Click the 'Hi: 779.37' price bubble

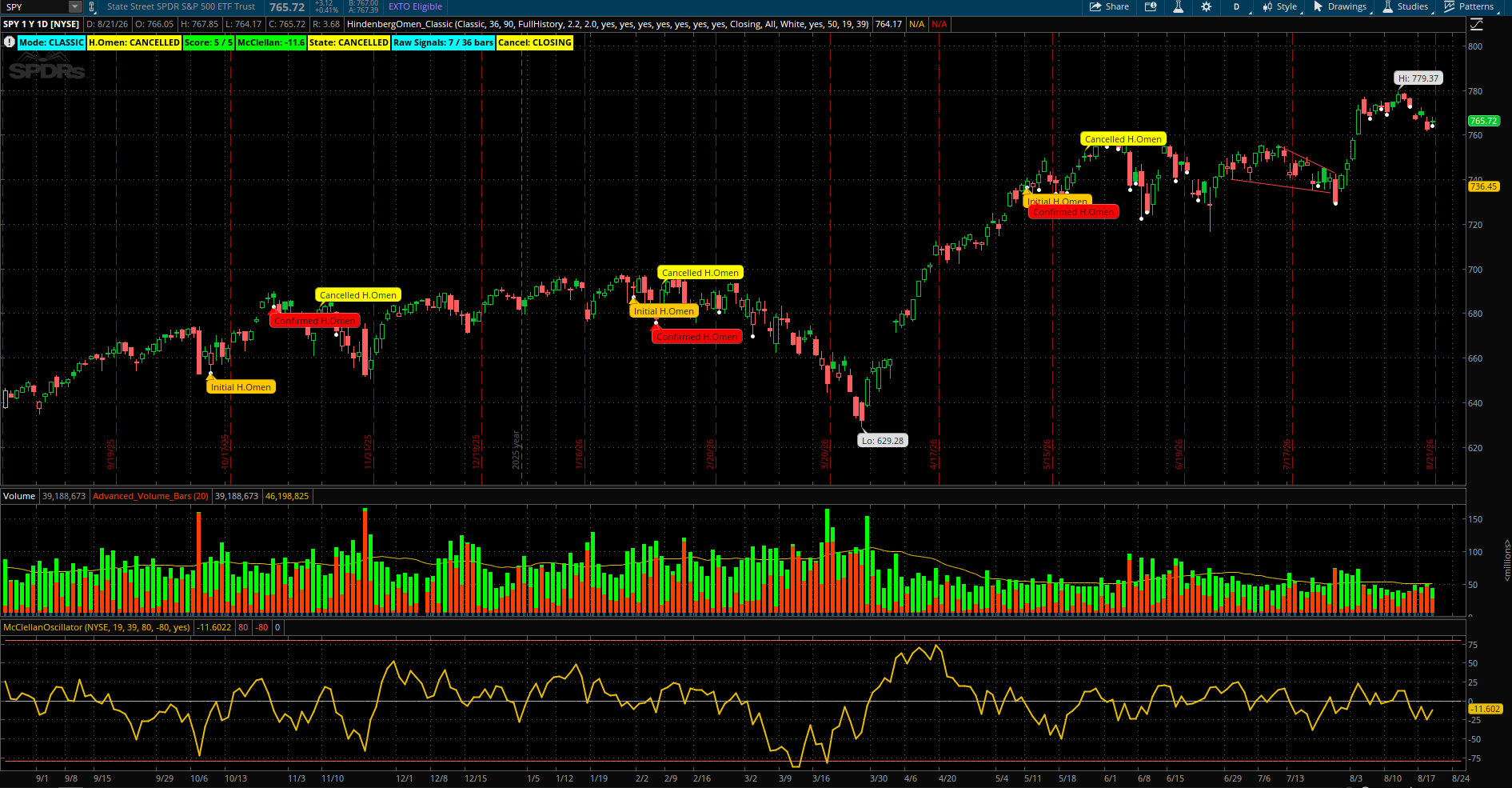click(1418, 78)
